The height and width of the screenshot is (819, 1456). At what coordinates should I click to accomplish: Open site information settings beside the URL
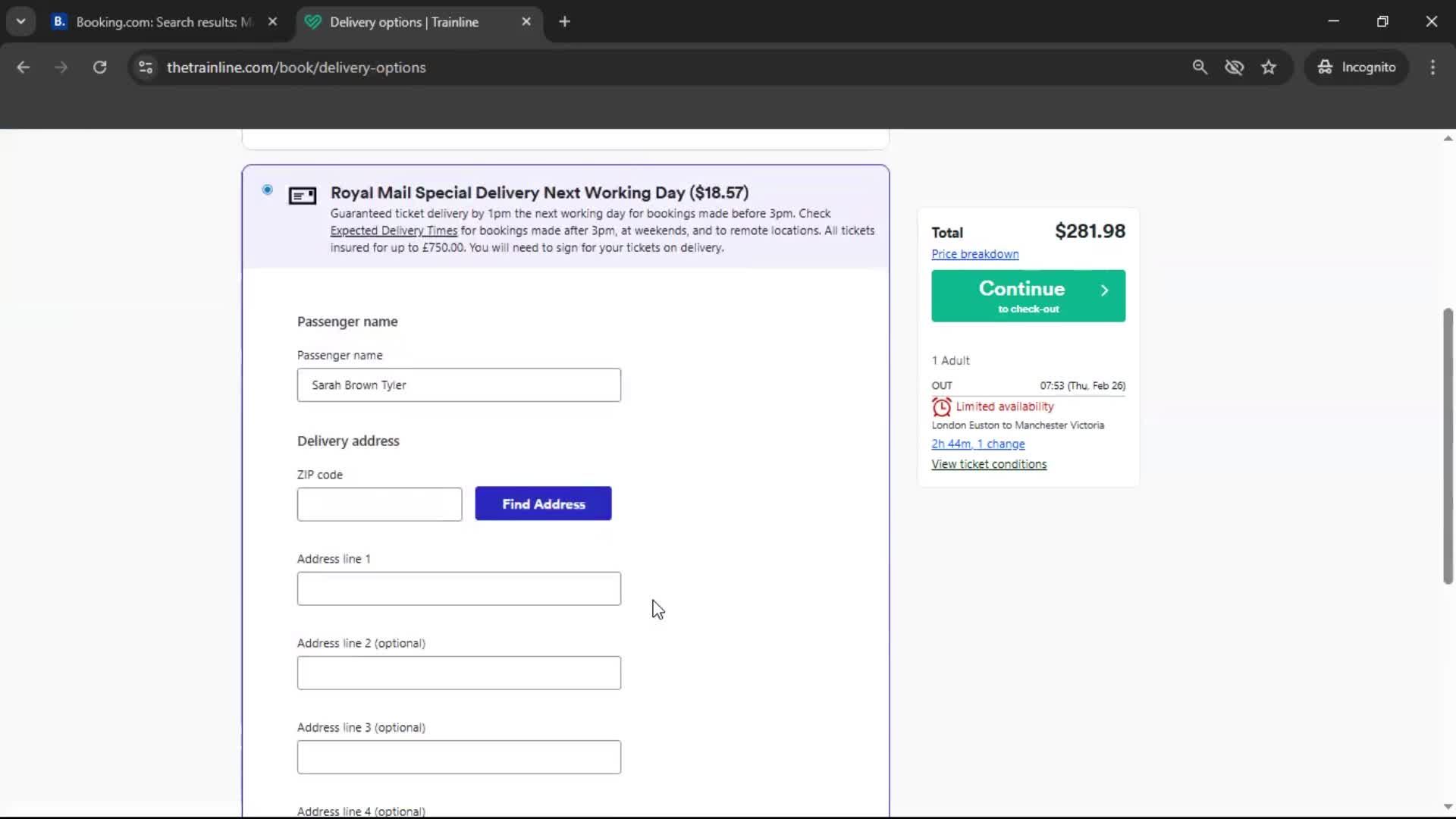(145, 67)
